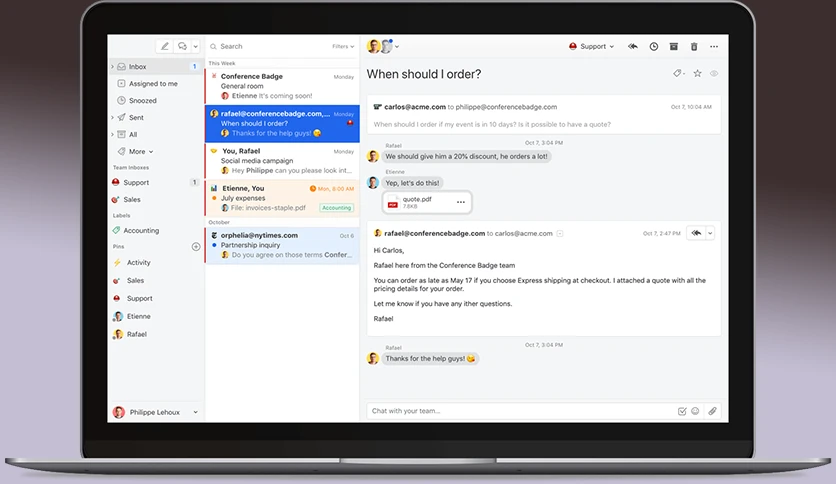This screenshot has height=484, width=836.
Task: Click the compose pencil icon
Action: [x=165, y=46]
